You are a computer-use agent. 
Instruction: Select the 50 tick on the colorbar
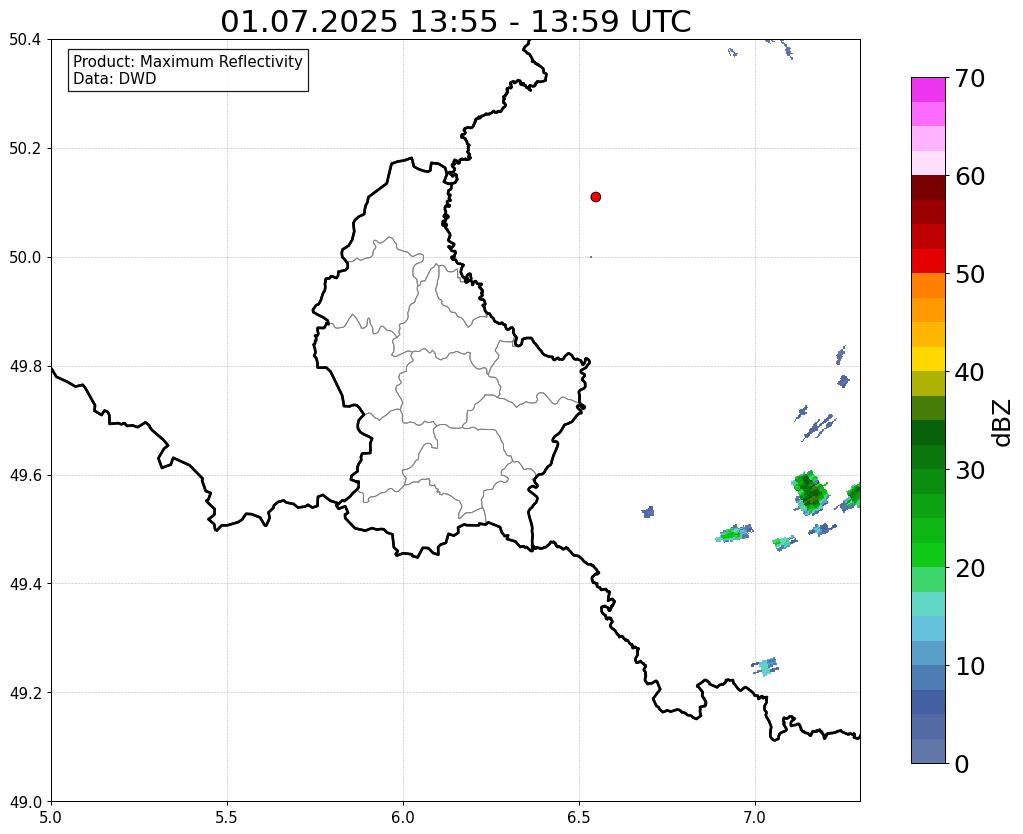point(970,274)
